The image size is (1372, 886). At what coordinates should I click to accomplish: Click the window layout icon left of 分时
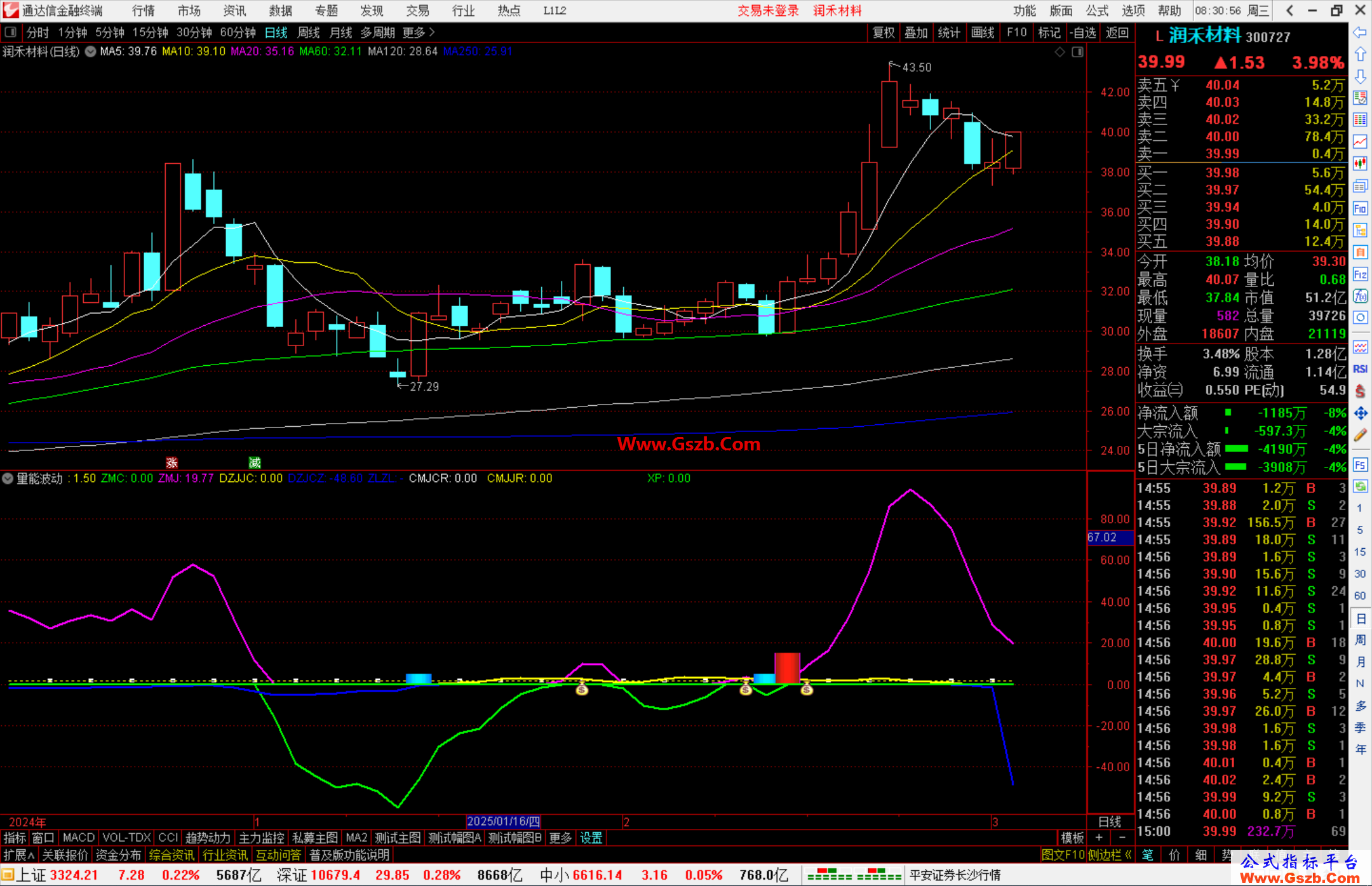point(11,32)
